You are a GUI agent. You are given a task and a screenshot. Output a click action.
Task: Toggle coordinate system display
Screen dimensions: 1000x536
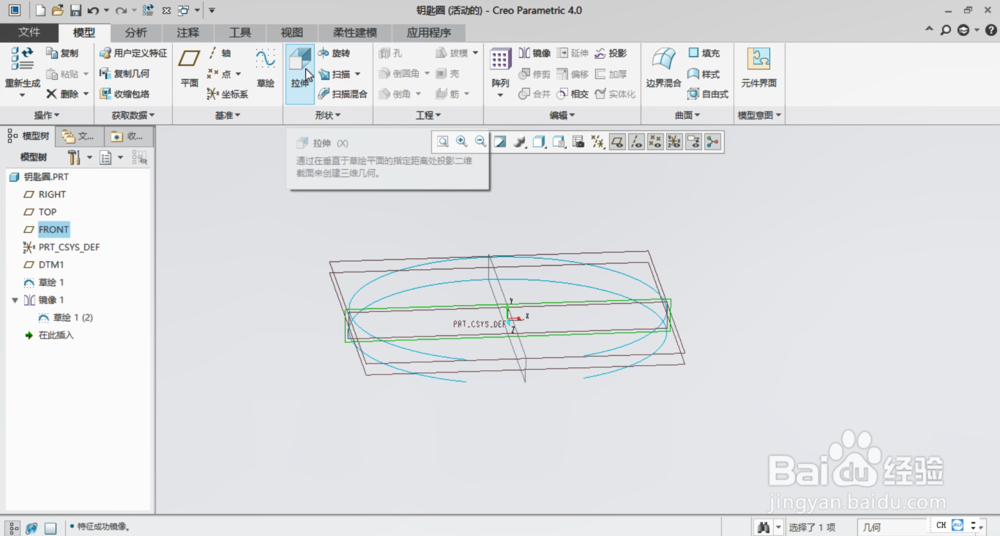pyautogui.click(x=674, y=142)
